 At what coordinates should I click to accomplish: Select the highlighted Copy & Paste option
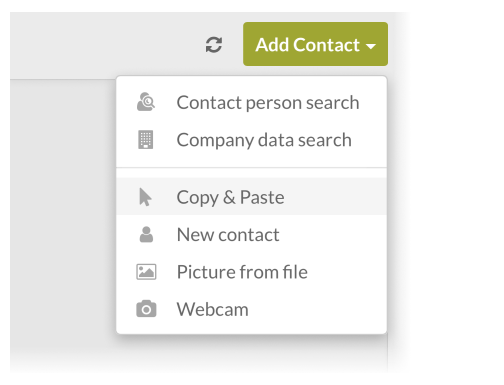pos(252,197)
